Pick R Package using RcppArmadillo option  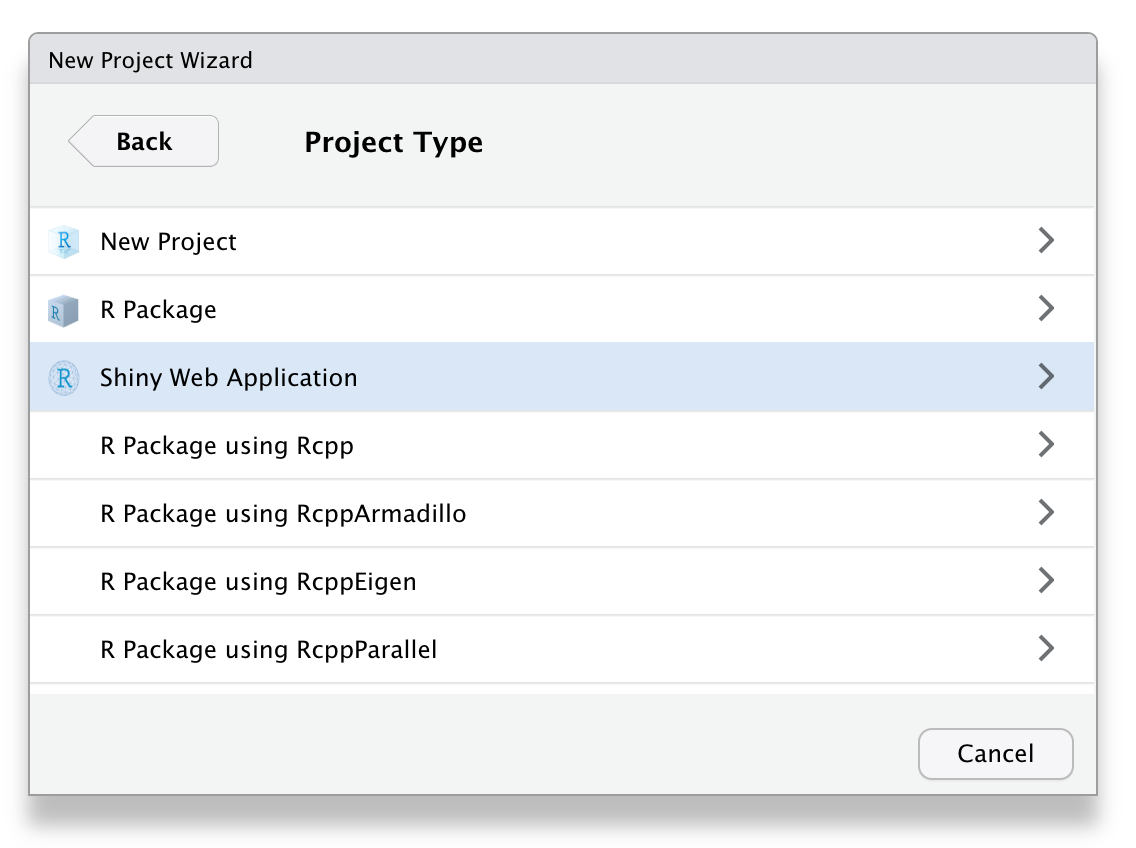(x=283, y=514)
